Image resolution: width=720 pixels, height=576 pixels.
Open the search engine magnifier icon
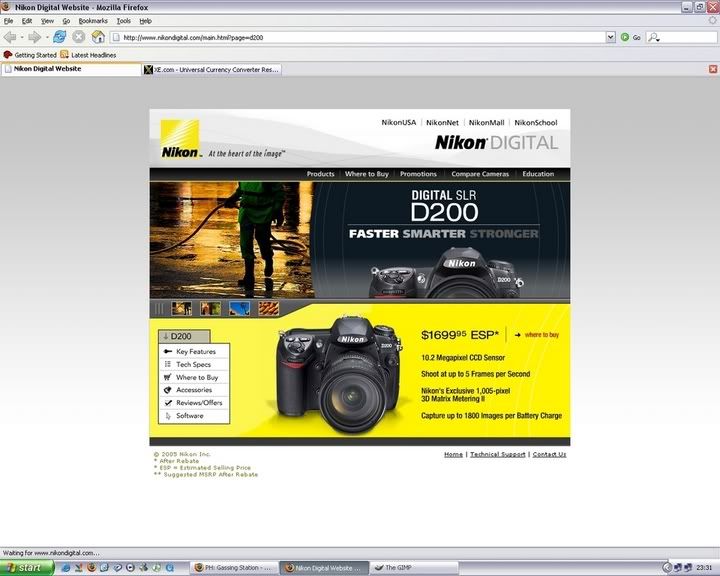click(653, 37)
